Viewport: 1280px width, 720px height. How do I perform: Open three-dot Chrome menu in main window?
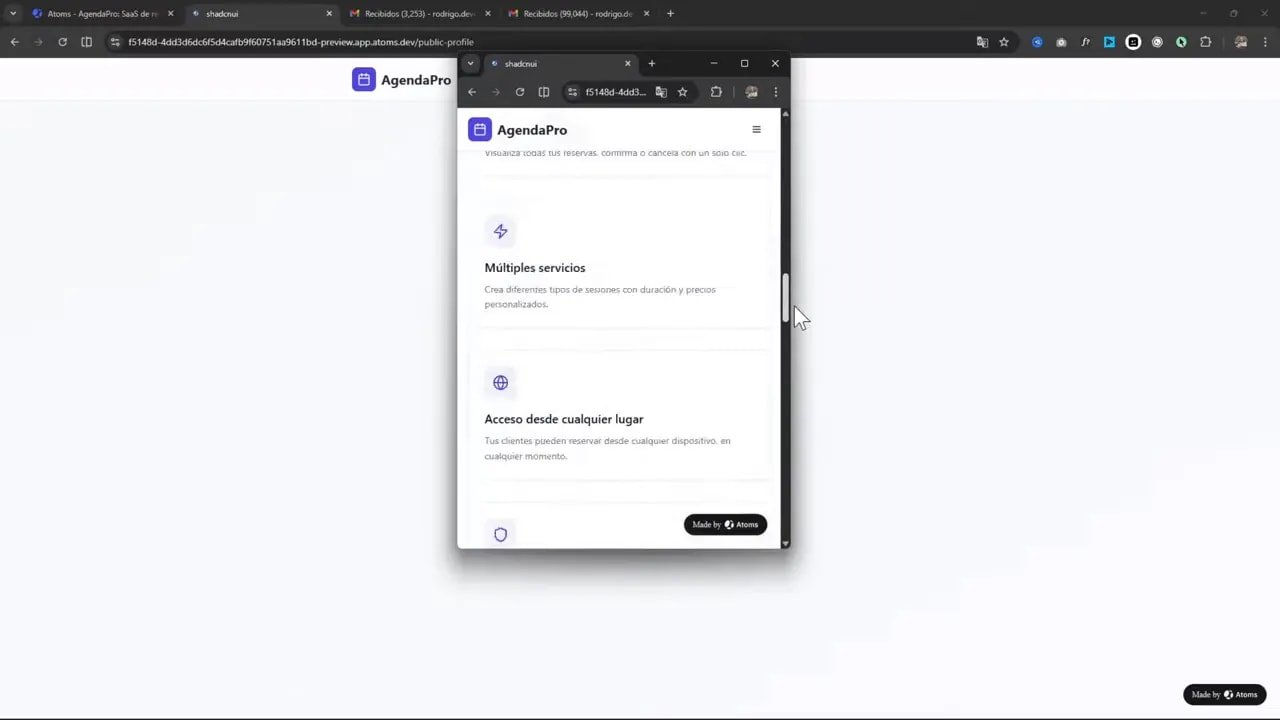pyautogui.click(x=1265, y=42)
